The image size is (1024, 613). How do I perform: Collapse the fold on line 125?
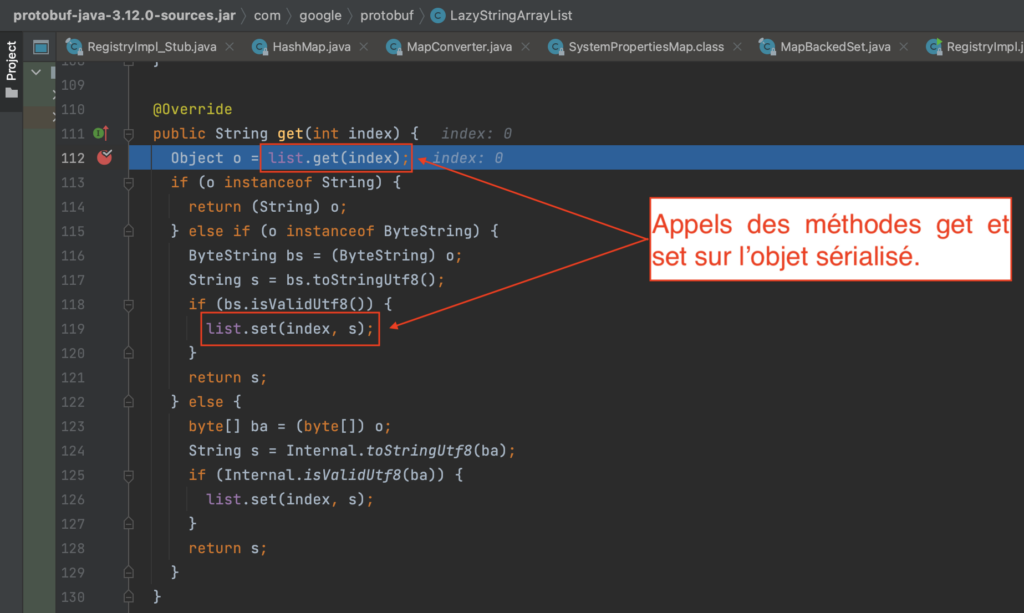[129, 476]
